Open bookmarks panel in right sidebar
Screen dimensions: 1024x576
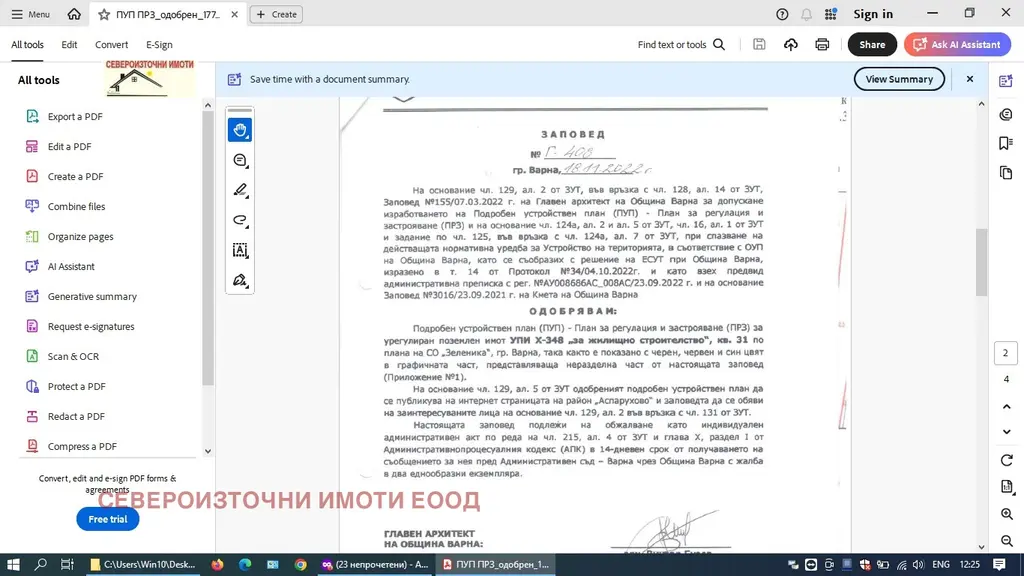(1006, 143)
